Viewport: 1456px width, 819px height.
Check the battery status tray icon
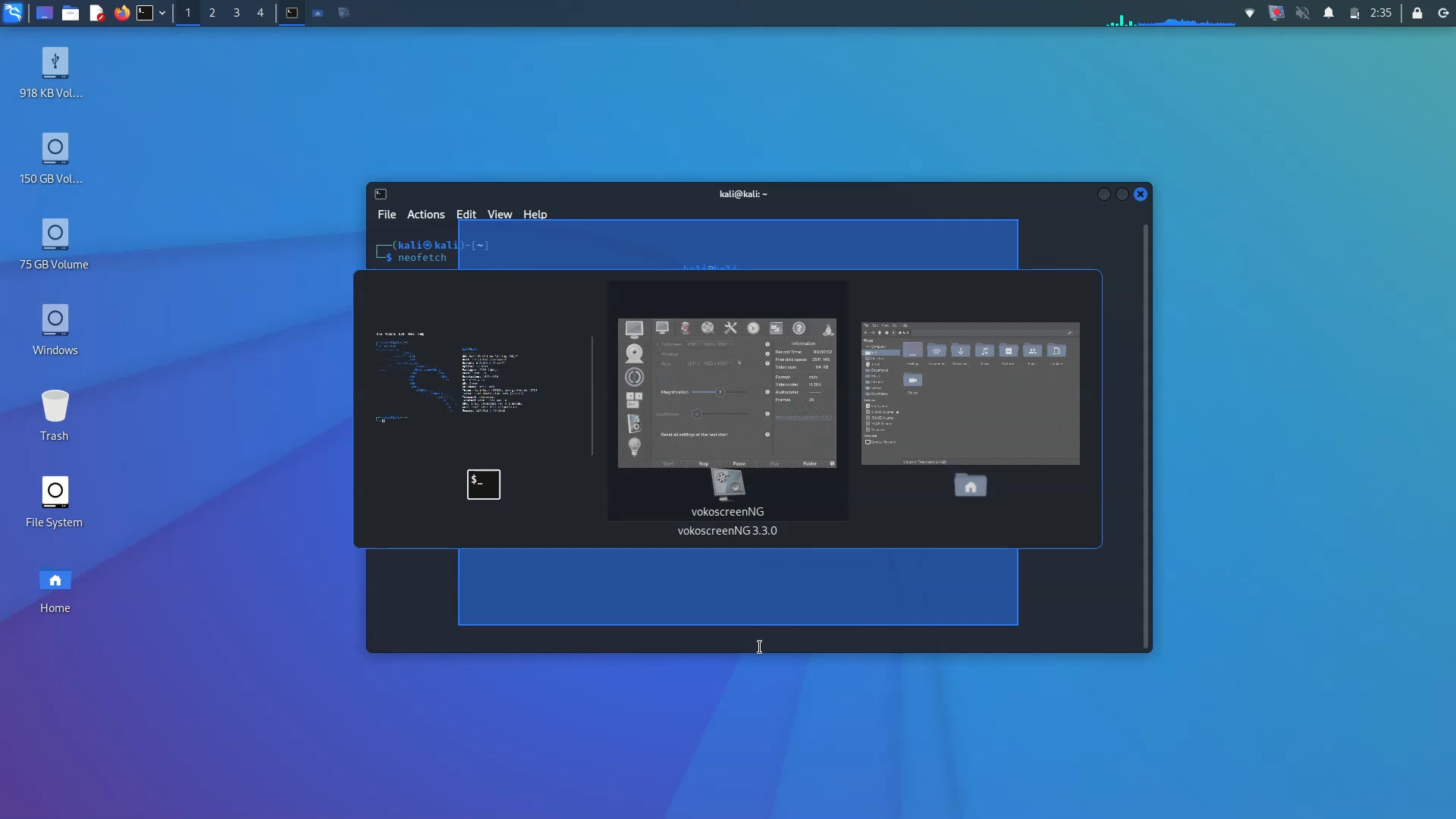[x=1355, y=12]
